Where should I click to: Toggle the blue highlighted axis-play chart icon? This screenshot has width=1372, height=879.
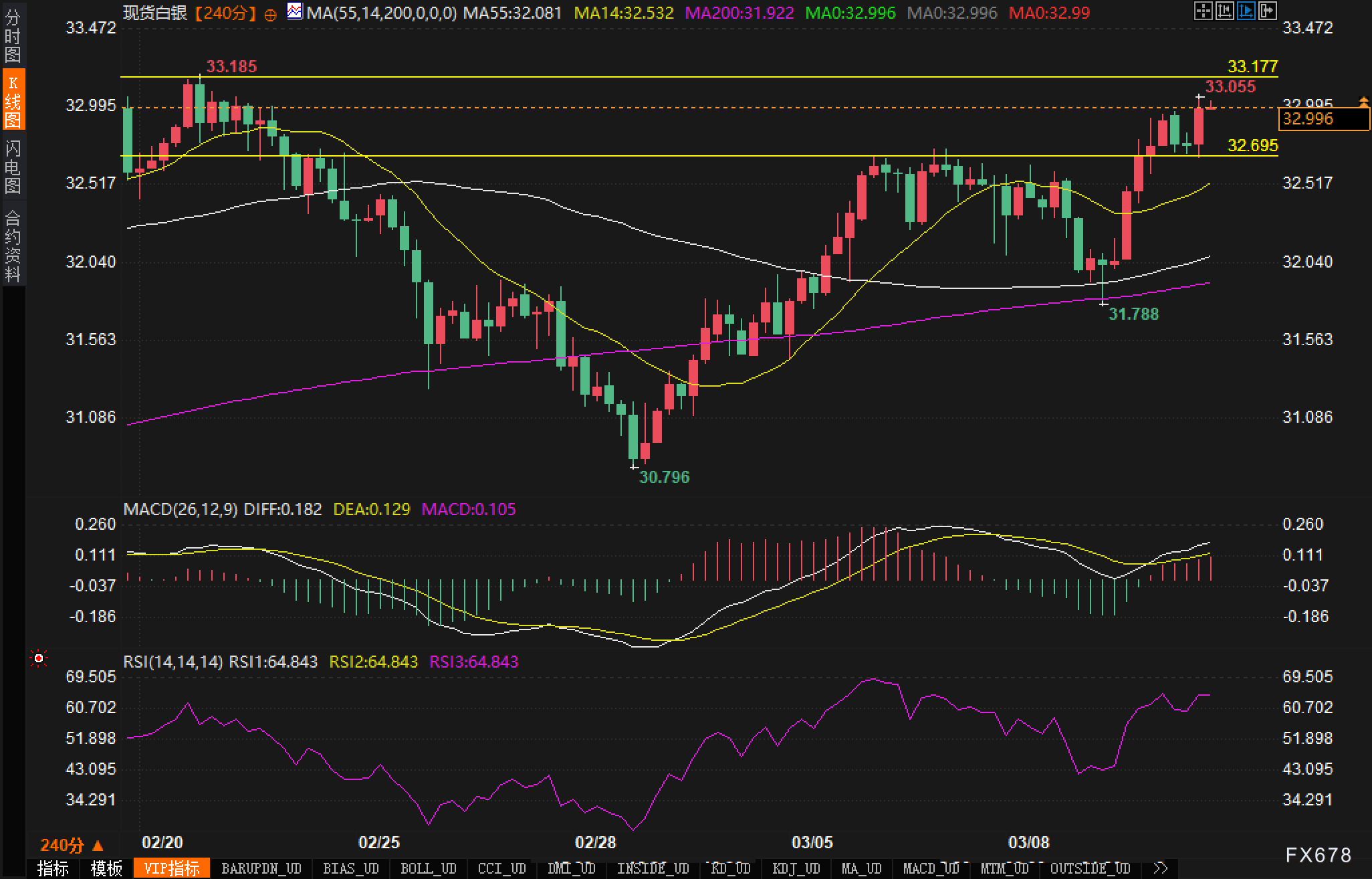click(x=1246, y=11)
